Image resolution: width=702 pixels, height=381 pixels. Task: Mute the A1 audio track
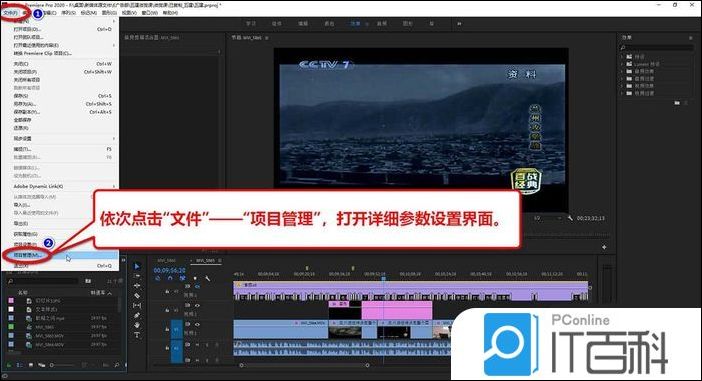197,345
